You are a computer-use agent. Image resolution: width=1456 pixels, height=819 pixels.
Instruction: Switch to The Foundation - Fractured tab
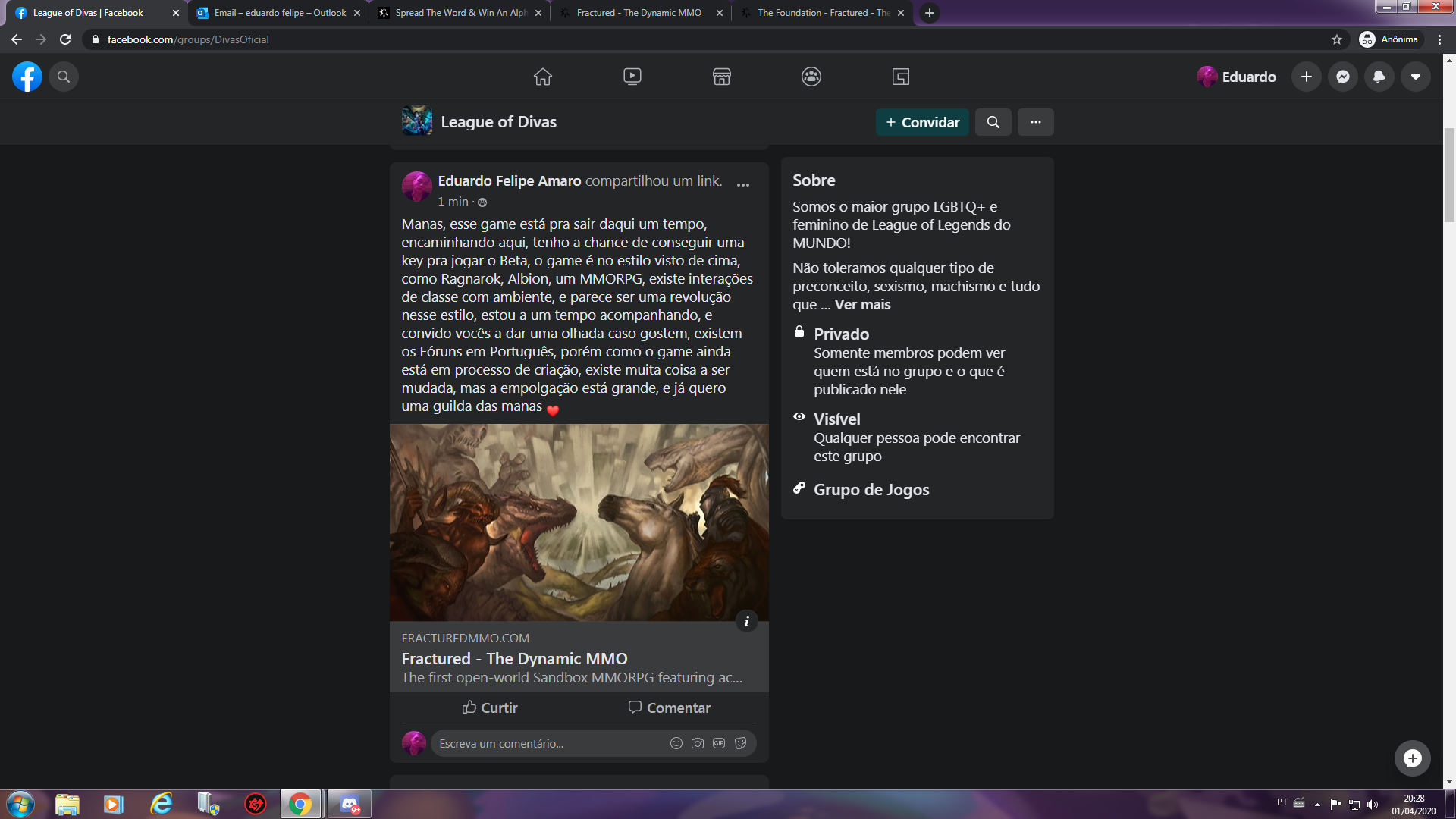click(823, 13)
